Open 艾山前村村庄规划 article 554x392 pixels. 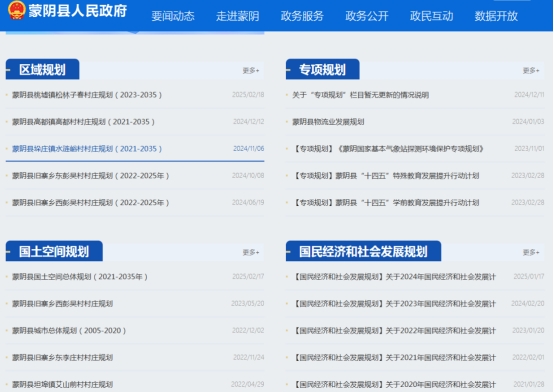coord(63,384)
